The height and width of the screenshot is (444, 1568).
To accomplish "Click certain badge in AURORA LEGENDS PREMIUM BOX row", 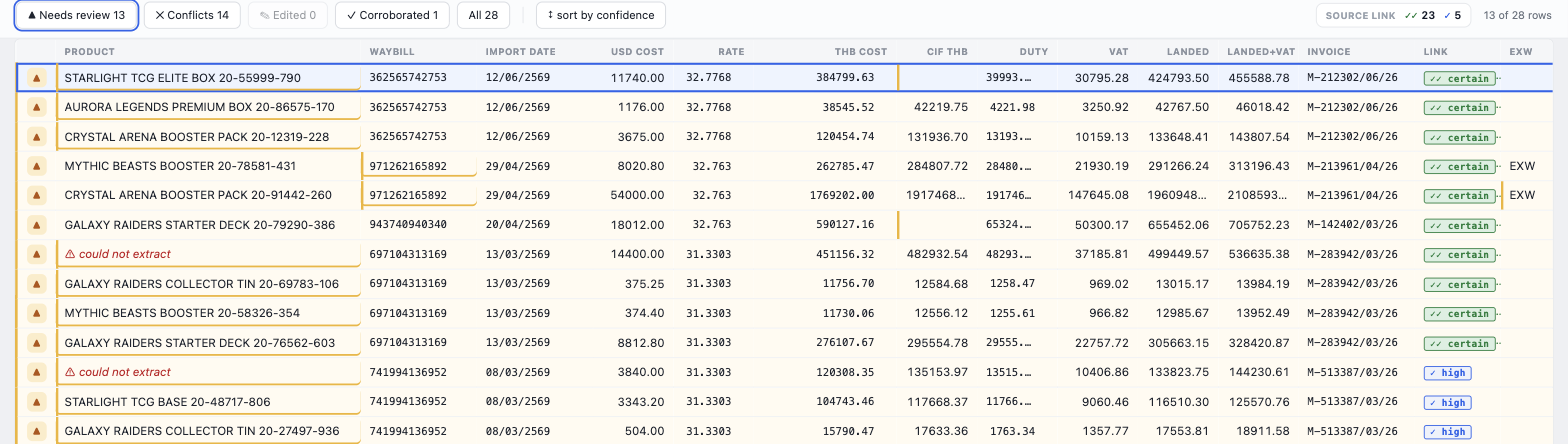I will click(x=1459, y=107).
